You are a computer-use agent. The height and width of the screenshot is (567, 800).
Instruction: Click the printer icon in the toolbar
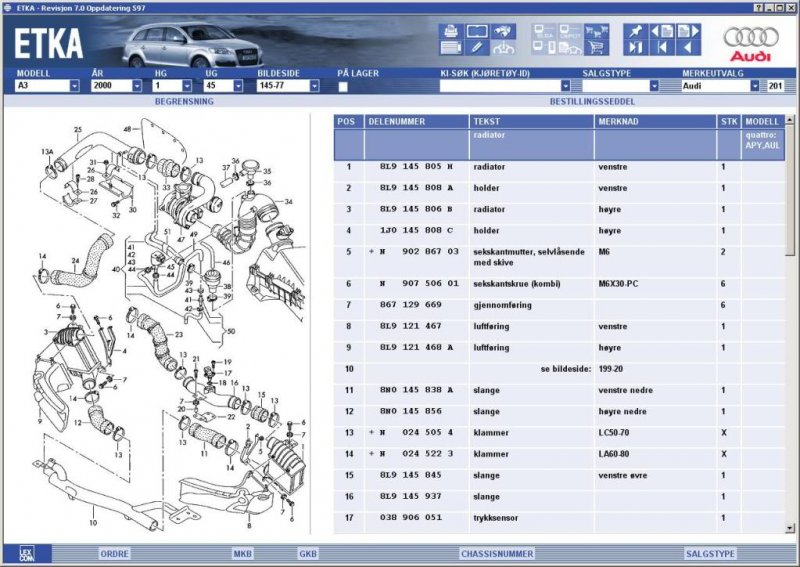tap(450, 31)
